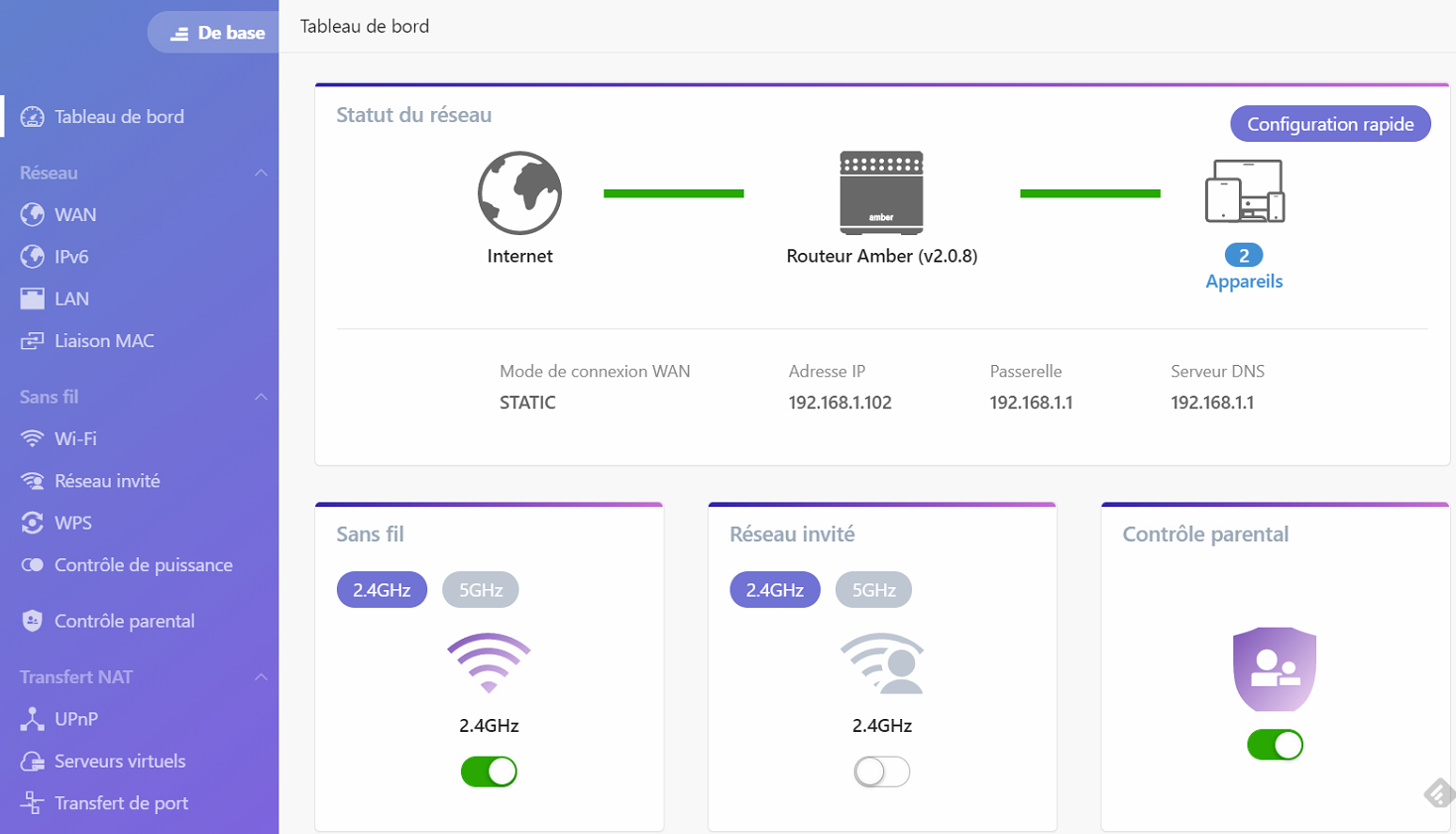
Task: Select 5GHz tab in Réseau invité card
Action: [874, 590]
